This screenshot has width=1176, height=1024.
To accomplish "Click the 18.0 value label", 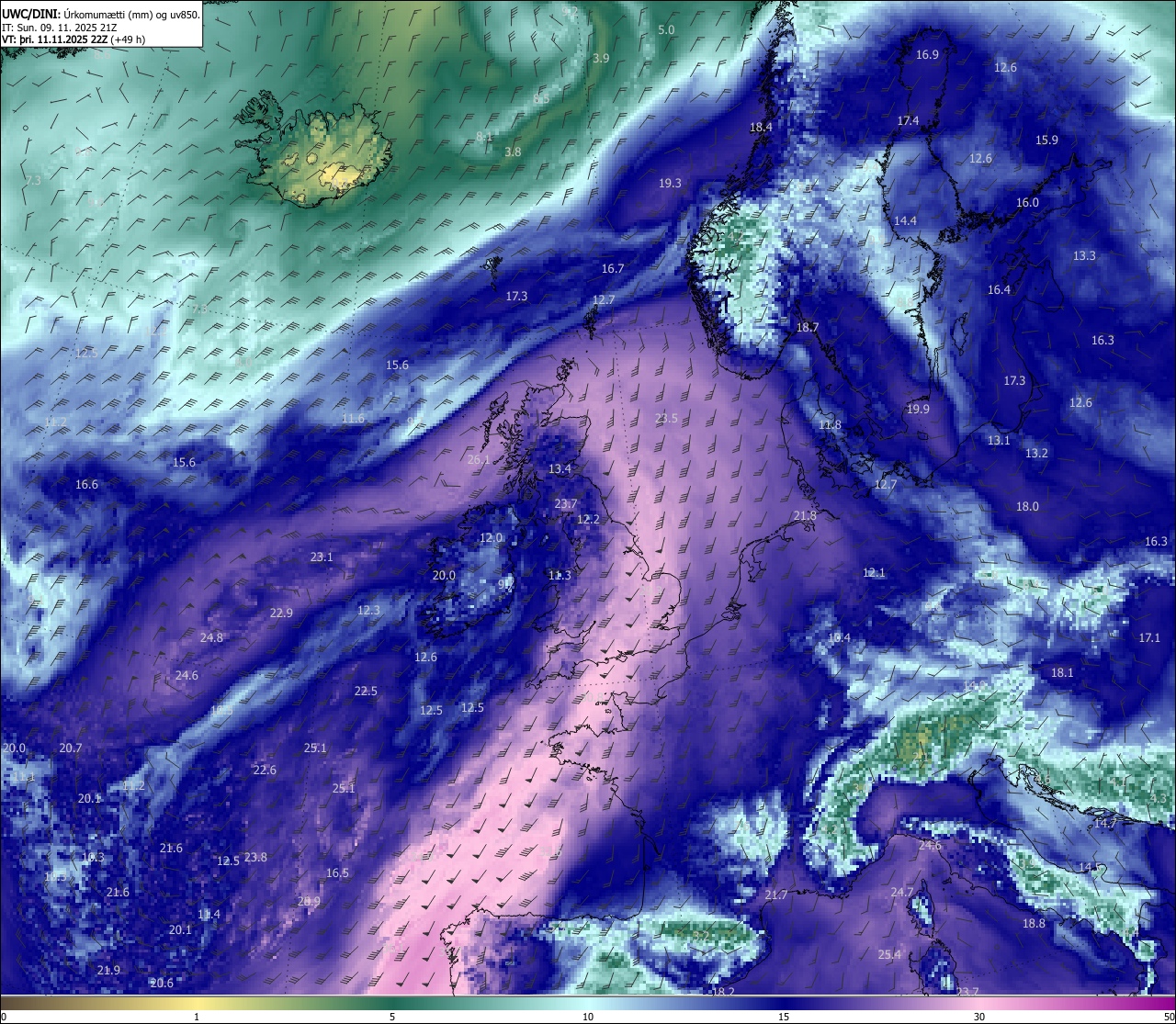I will point(1027,506).
